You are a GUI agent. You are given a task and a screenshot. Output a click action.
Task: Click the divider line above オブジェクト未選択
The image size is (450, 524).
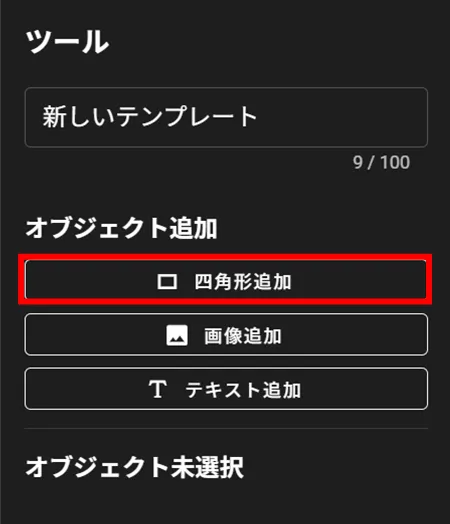[226, 428]
